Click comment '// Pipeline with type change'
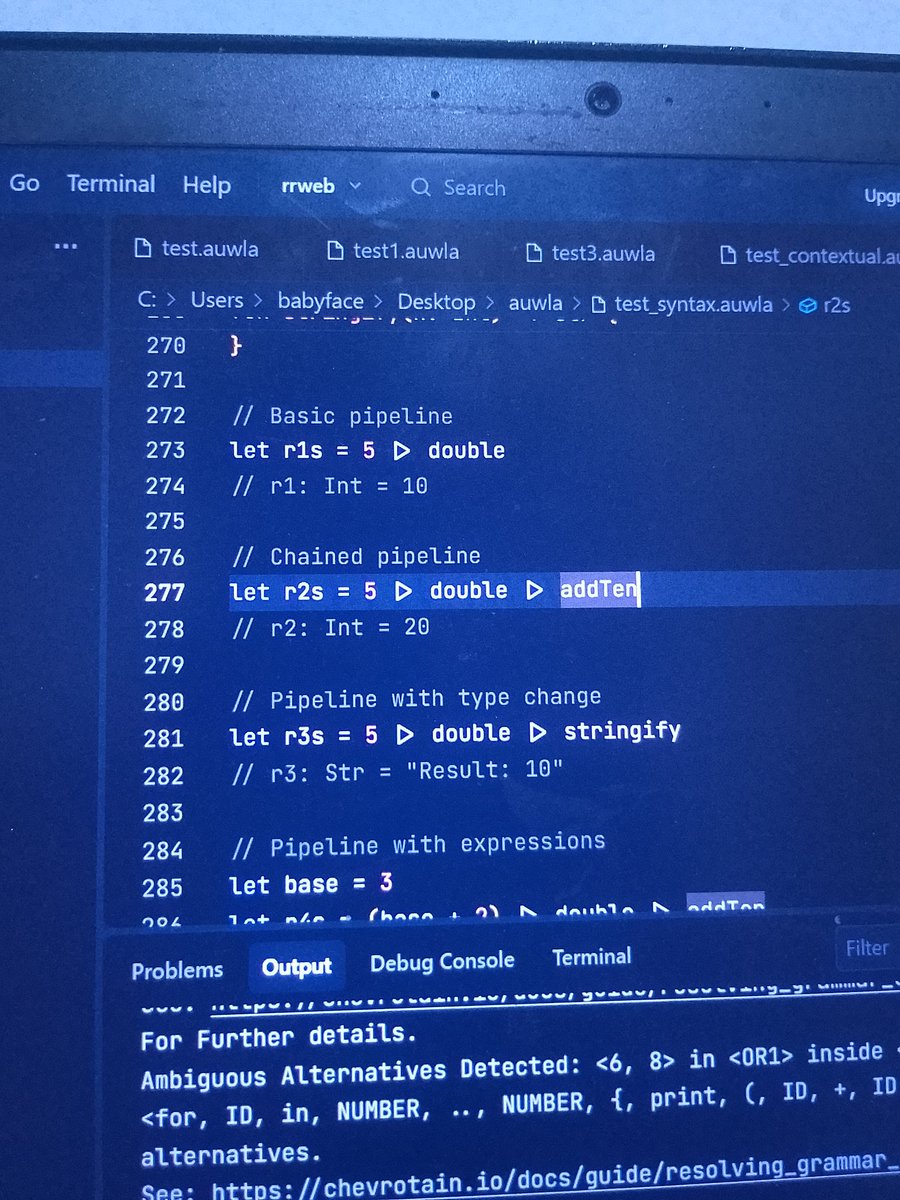Screen dimensions: 900x1200 coord(415,698)
